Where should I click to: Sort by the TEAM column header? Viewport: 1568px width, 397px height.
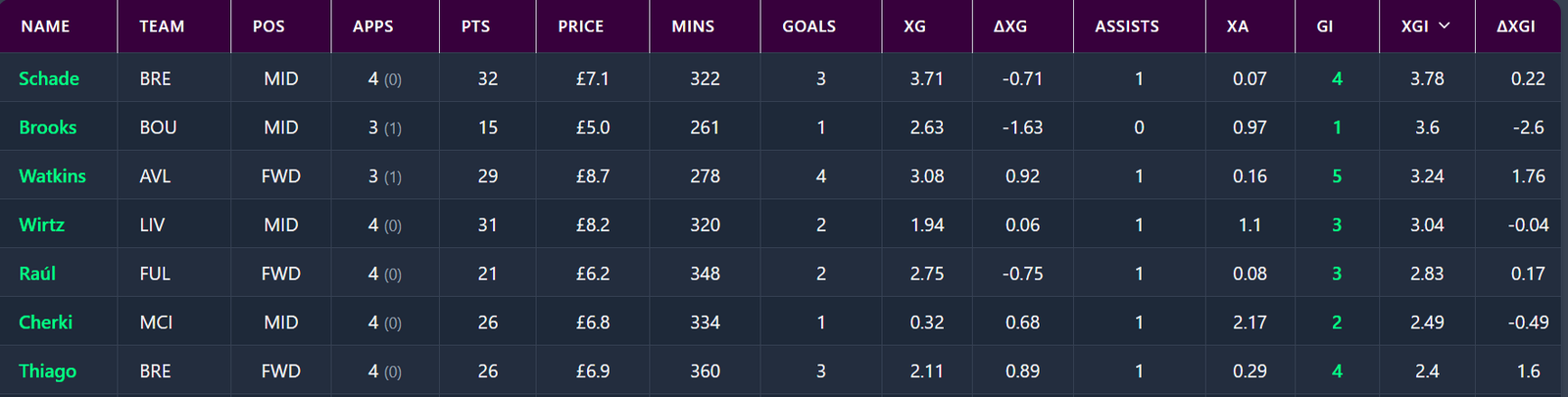click(x=162, y=26)
